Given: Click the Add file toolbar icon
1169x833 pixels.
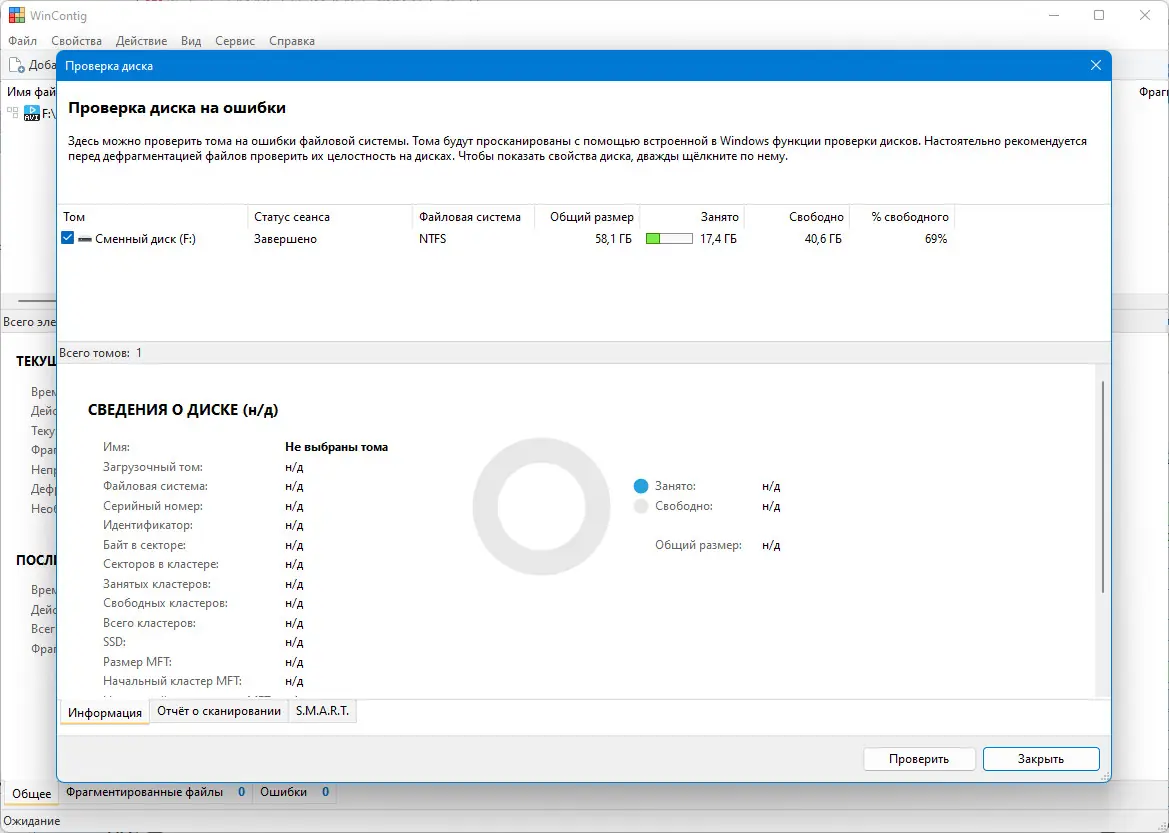Looking at the screenshot, I should [16, 65].
